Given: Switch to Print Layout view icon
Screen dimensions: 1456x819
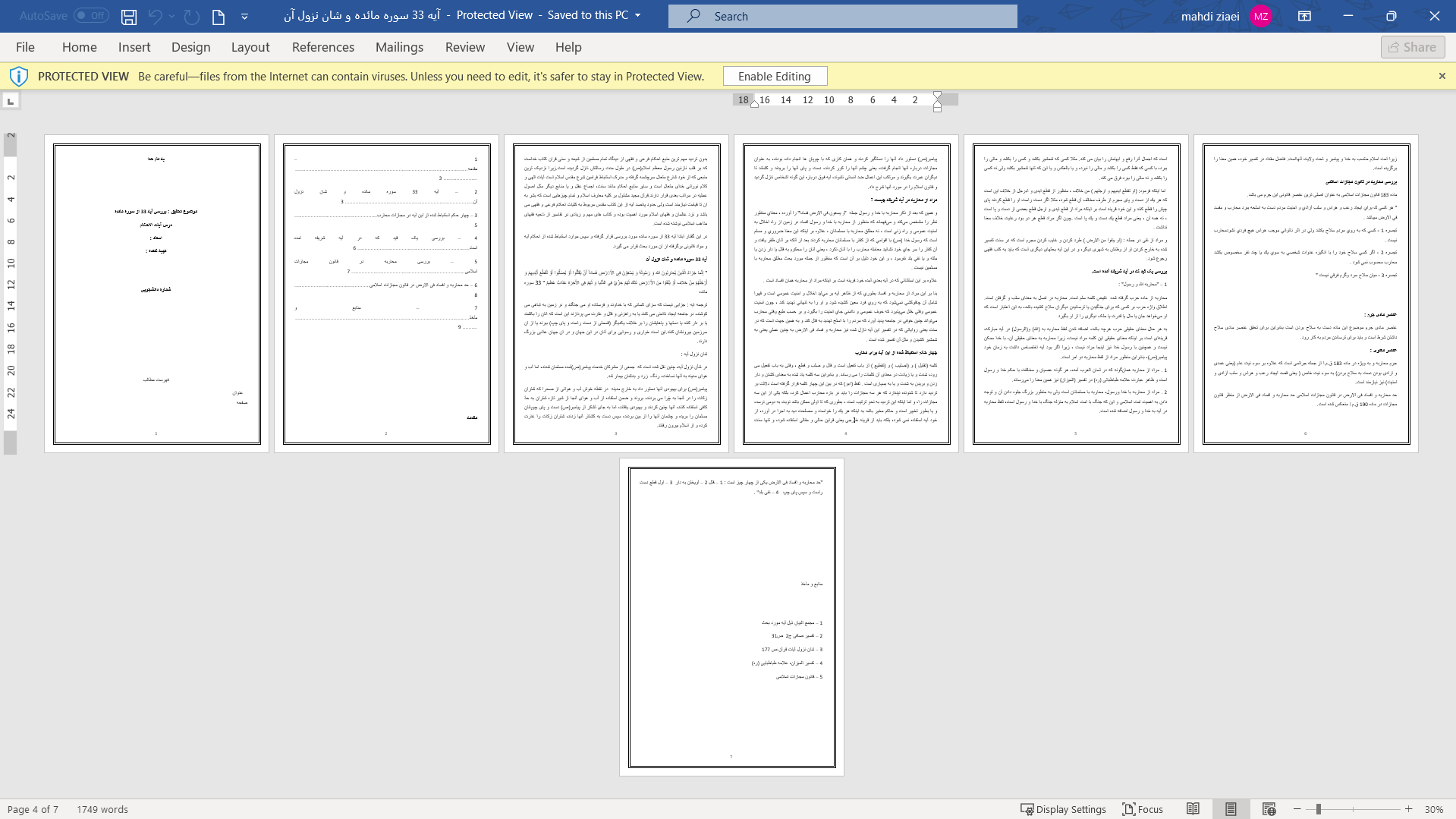Looking at the screenshot, I should click(x=1231, y=809).
